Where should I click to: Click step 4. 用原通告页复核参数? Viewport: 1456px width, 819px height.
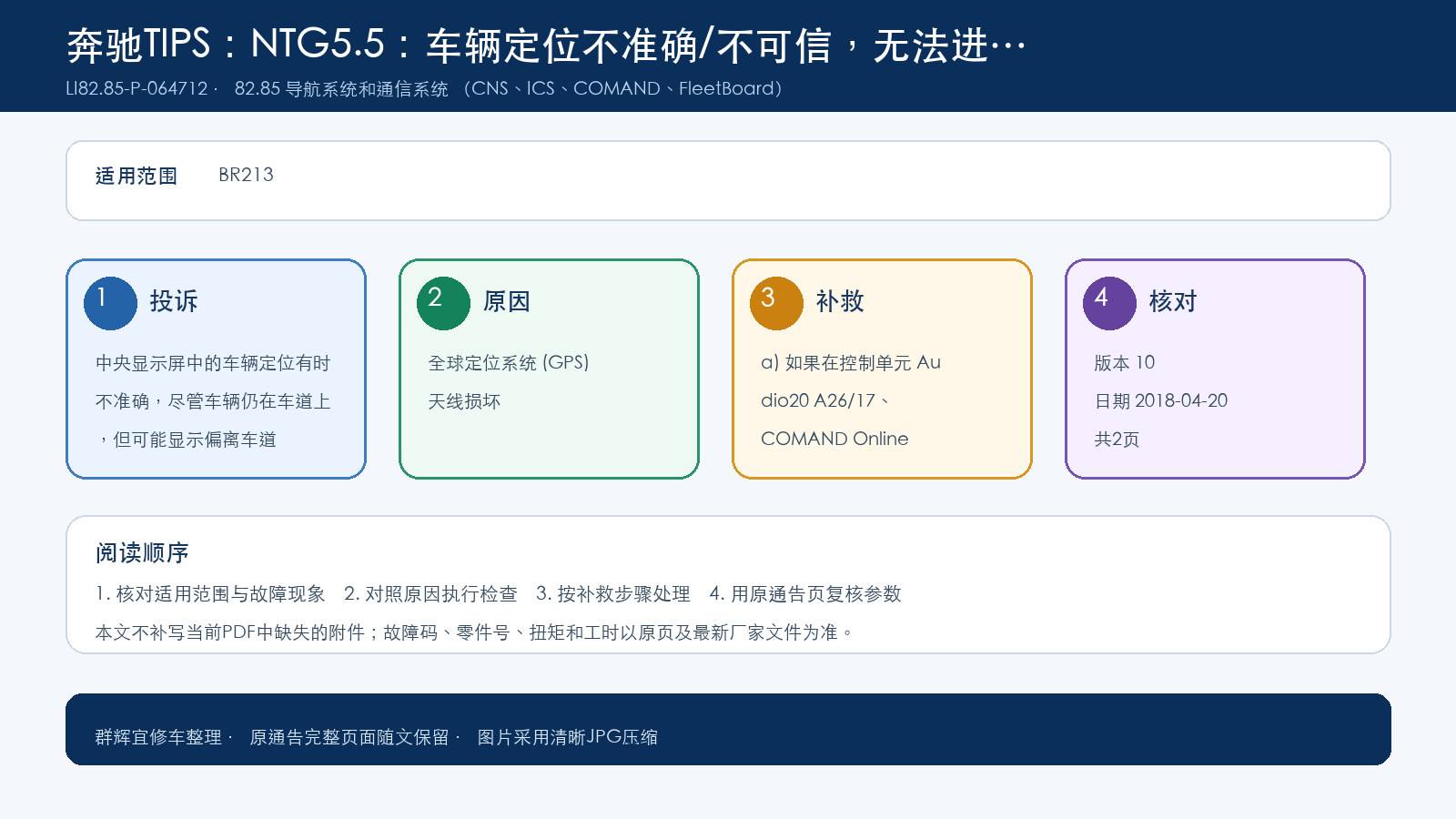click(x=805, y=594)
